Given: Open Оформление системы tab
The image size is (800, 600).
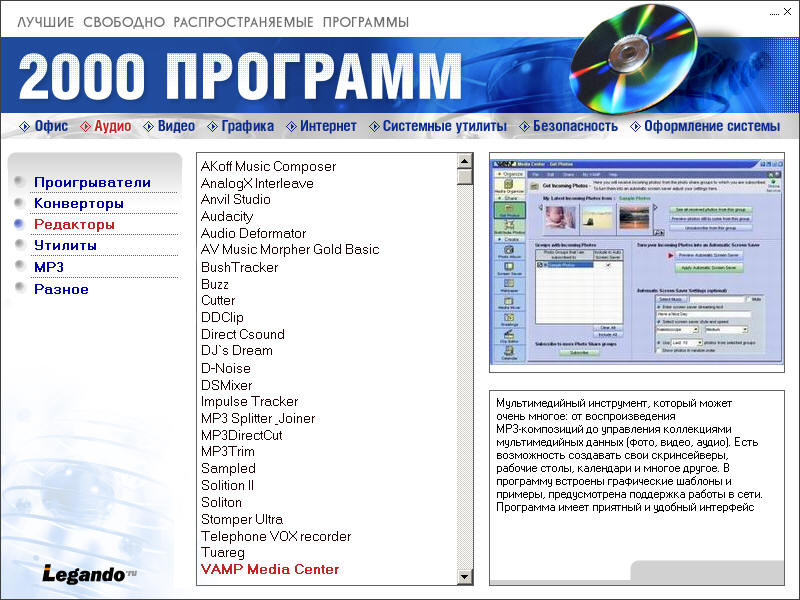Looking at the screenshot, I should point(711,127).
